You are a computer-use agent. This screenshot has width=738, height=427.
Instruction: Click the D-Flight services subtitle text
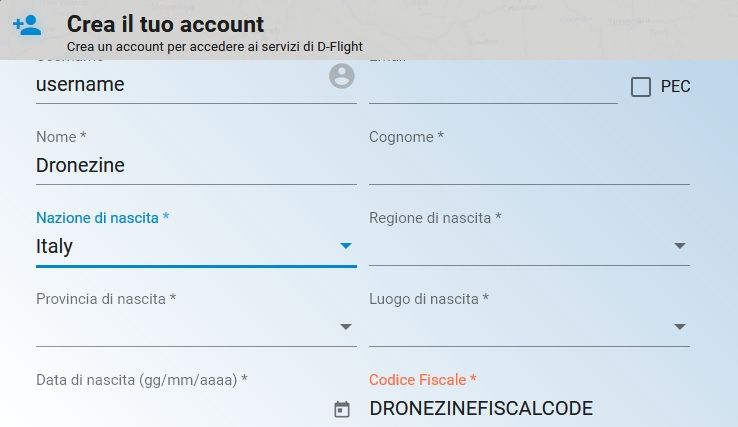pyautogui.click(x=214, y=46)
